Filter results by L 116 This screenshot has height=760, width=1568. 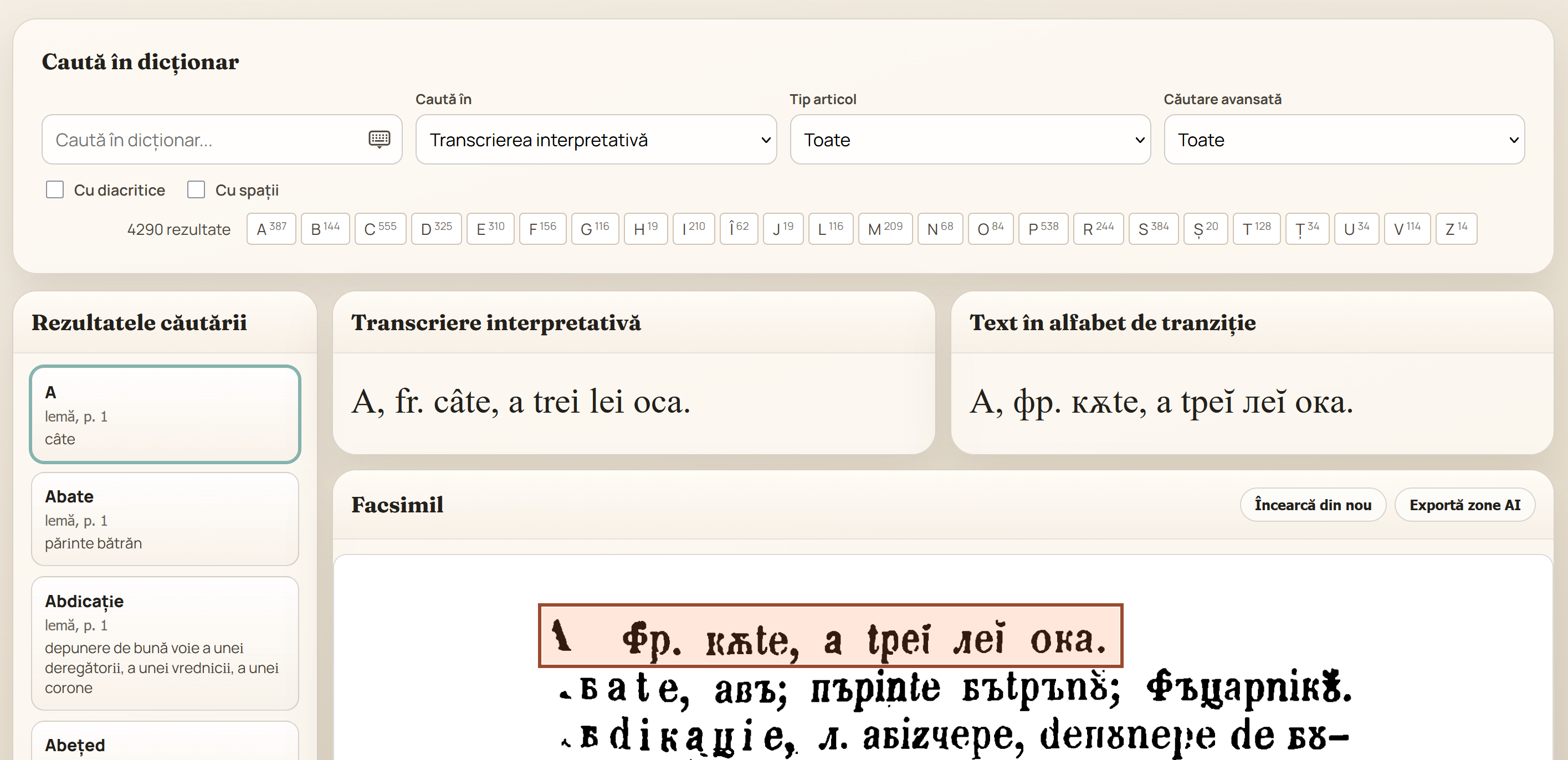pos(831,229)
